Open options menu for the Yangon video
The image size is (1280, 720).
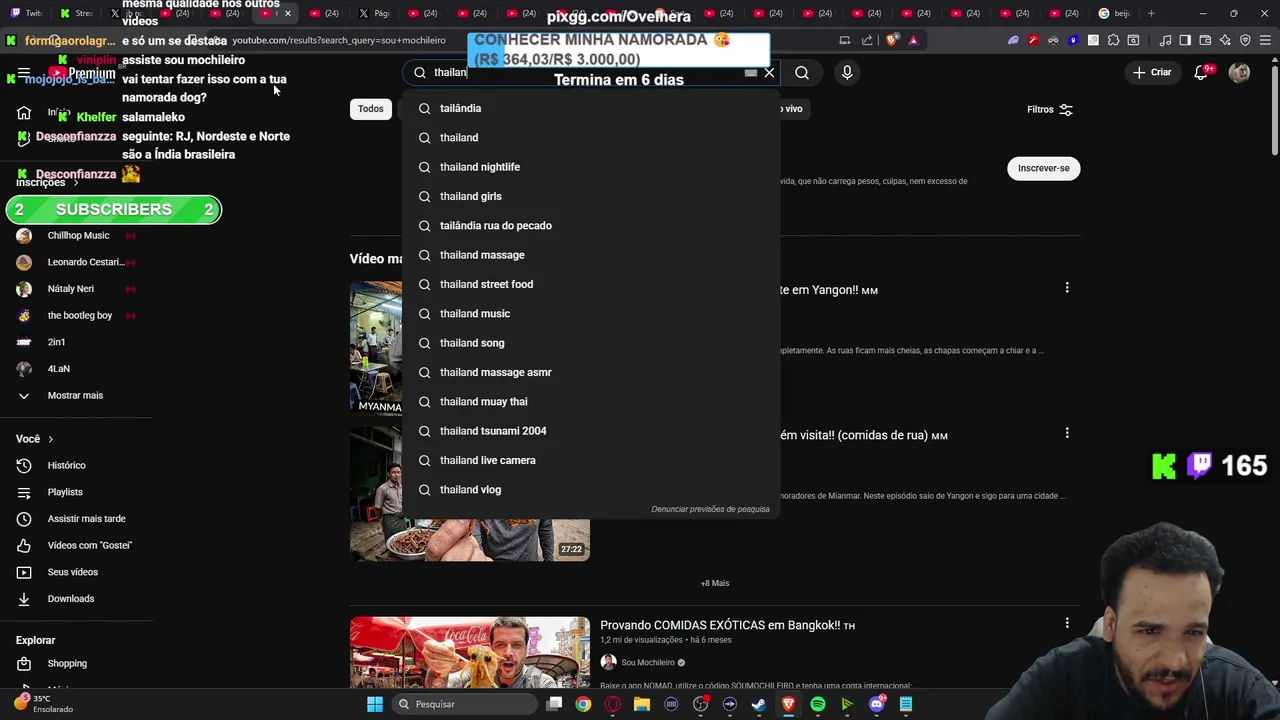click(1067, 288)
